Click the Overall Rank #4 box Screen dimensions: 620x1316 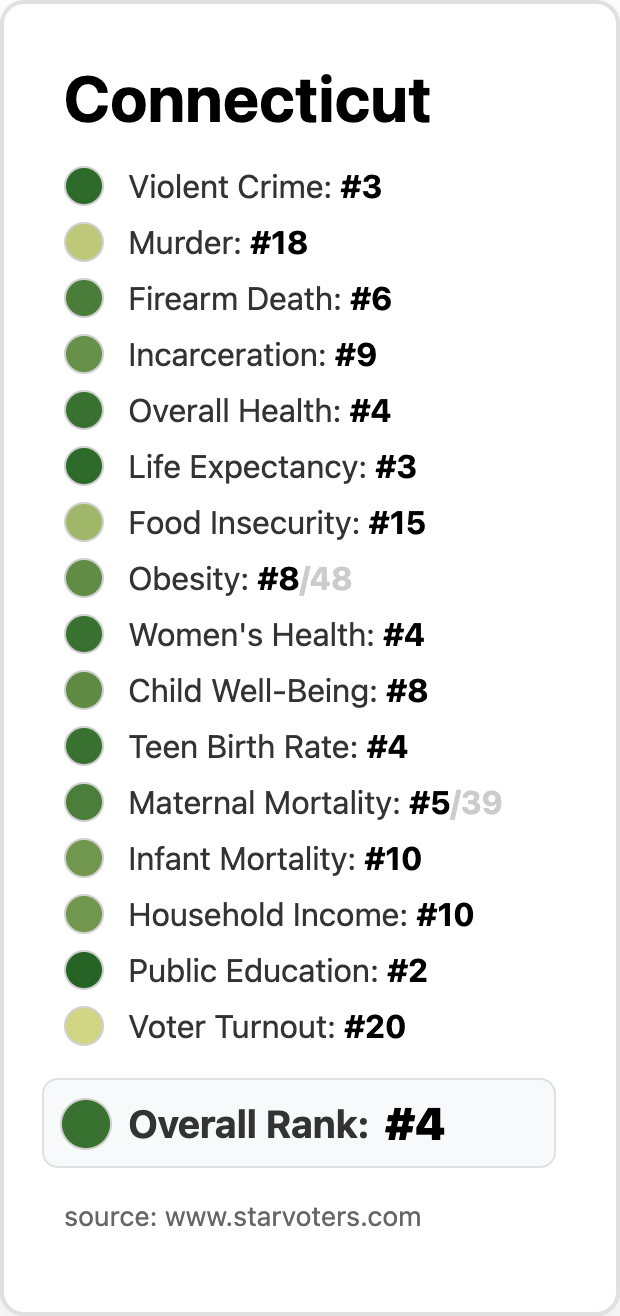[298, 1123]
